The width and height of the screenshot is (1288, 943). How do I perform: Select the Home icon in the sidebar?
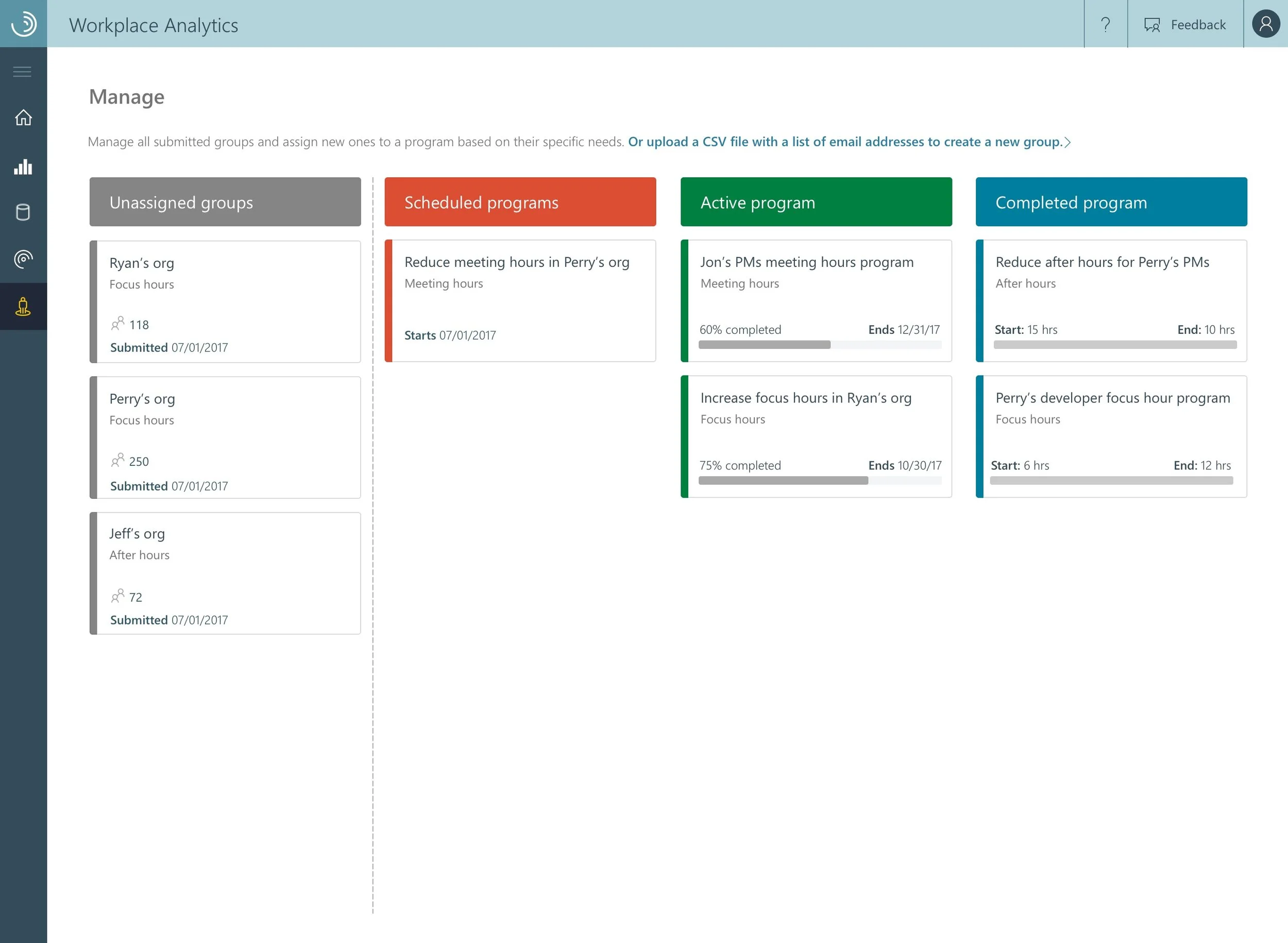pyautogui.click(x=23, y=117)
